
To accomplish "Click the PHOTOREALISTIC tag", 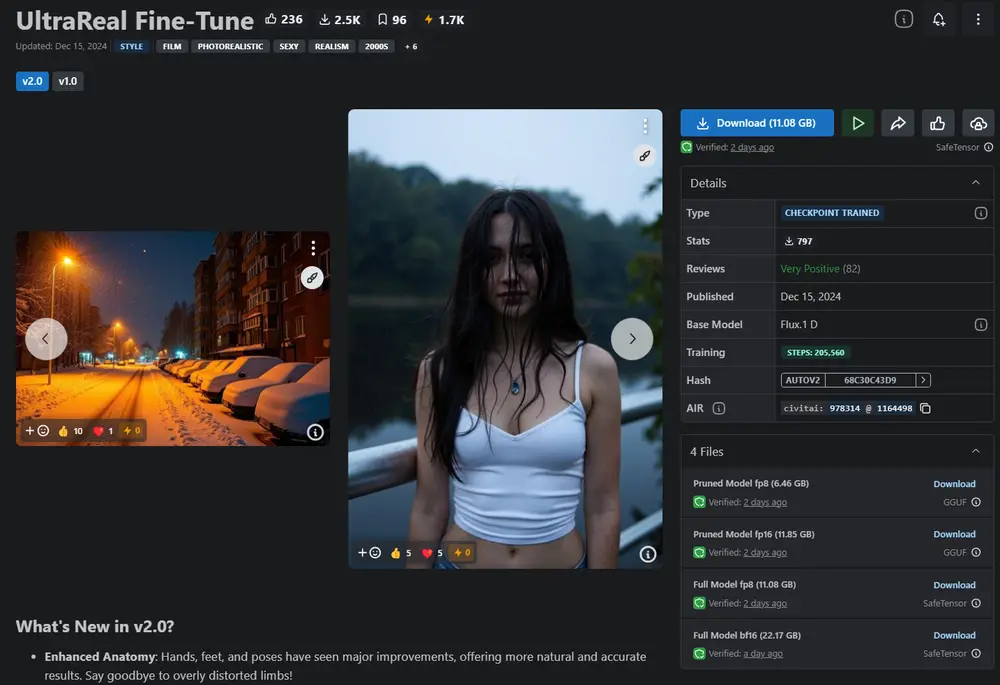I will click(x=230, y=47).
